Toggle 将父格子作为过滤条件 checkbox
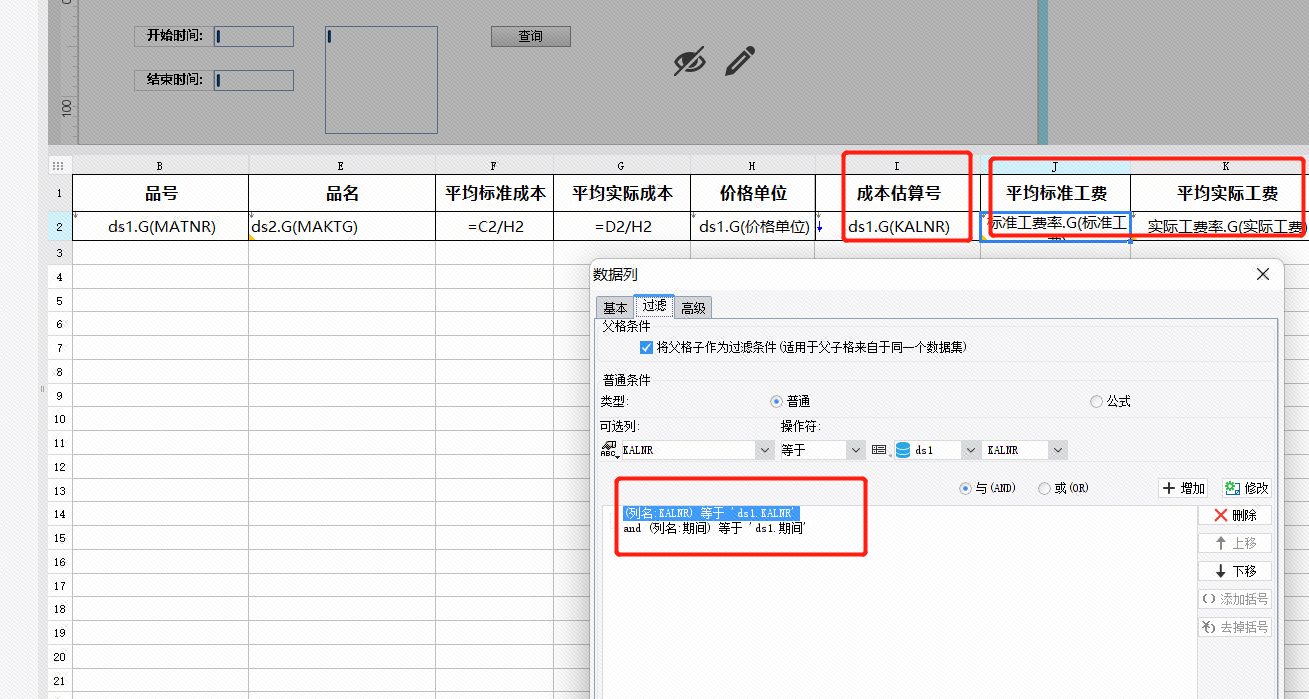 [646, 348]
